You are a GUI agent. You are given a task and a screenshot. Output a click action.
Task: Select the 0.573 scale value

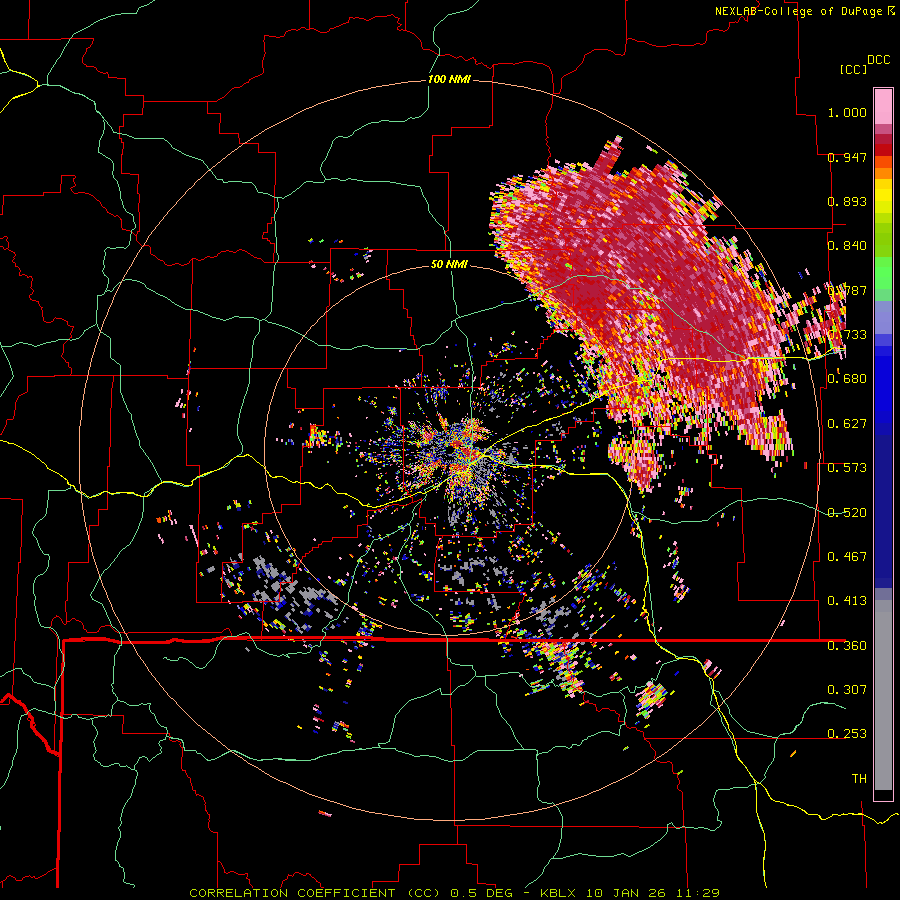click(x=847, y=468)
